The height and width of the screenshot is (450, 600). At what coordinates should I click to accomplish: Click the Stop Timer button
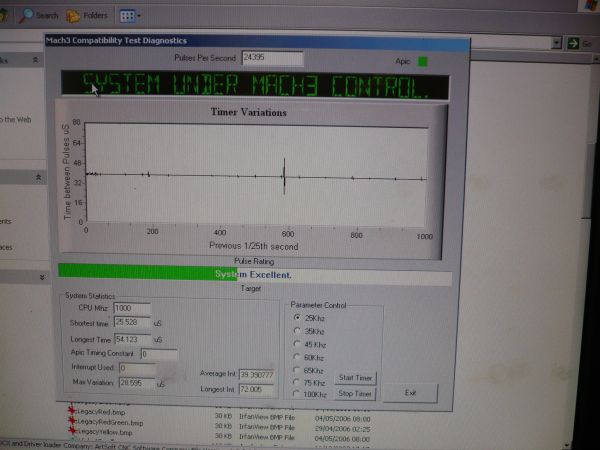click(x=355, y=393)
